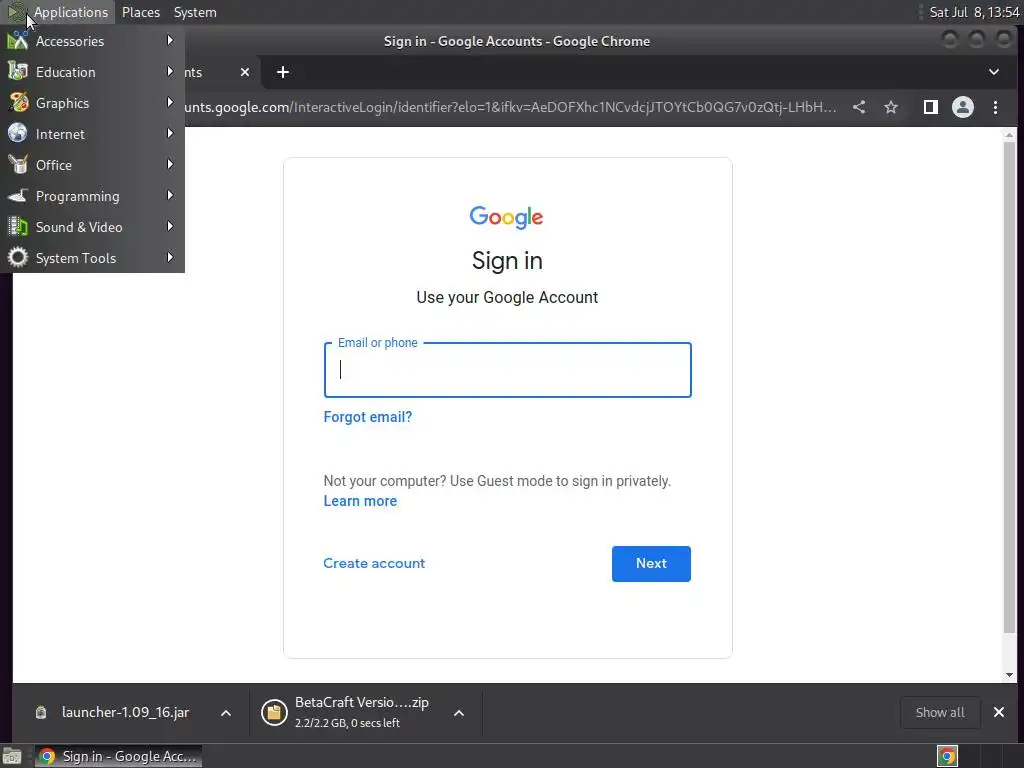Close the downloads bar
1024x768 pixels.
[999, 712]
